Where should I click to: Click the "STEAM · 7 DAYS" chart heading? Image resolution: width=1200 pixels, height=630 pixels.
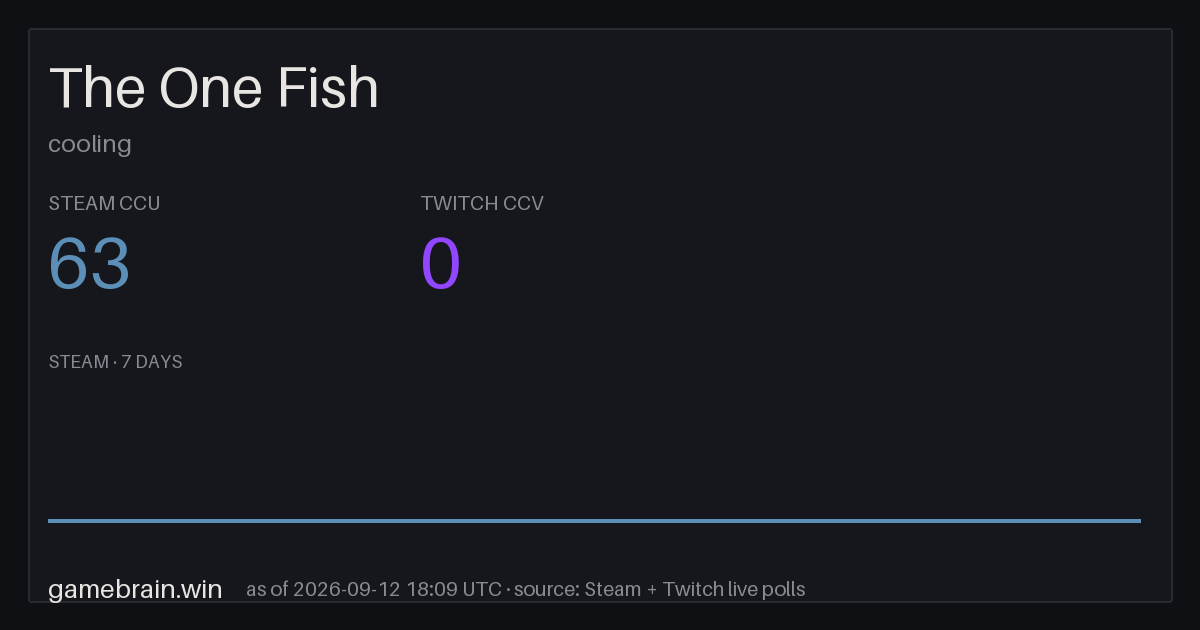coord(115,362)
